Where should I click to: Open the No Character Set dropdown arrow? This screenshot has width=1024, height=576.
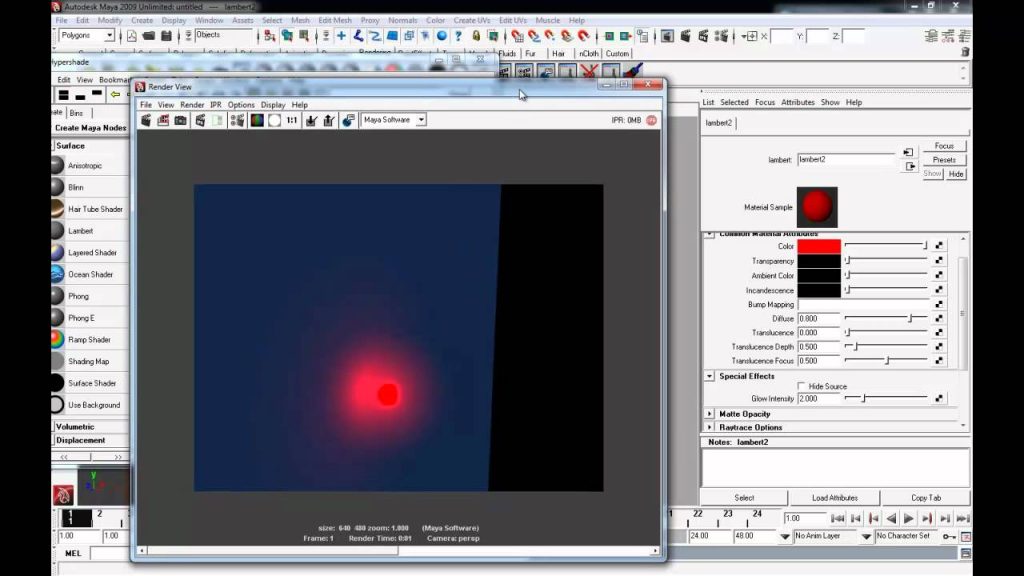(866, 536)
